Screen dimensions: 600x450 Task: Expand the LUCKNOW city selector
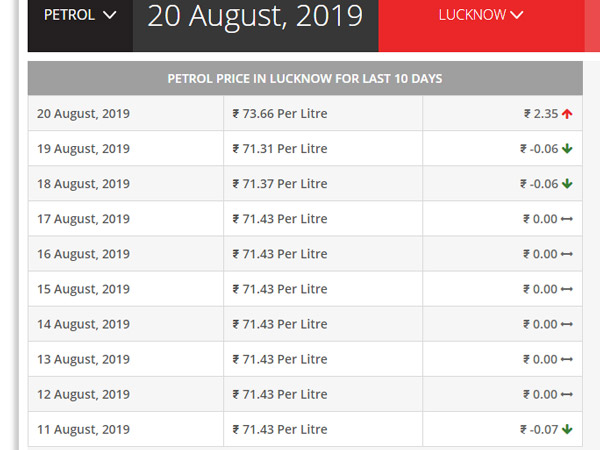click(480, 16)
